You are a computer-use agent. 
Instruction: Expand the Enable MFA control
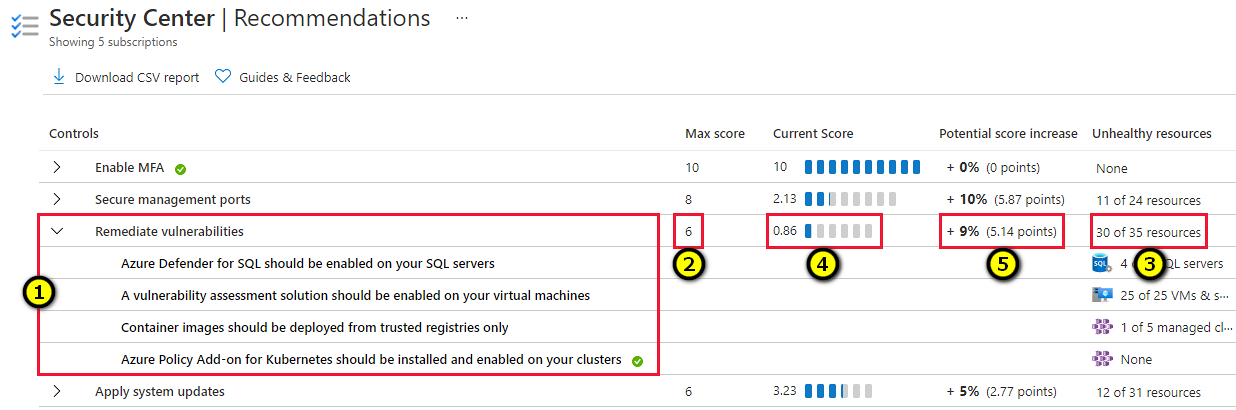(57, 167)
